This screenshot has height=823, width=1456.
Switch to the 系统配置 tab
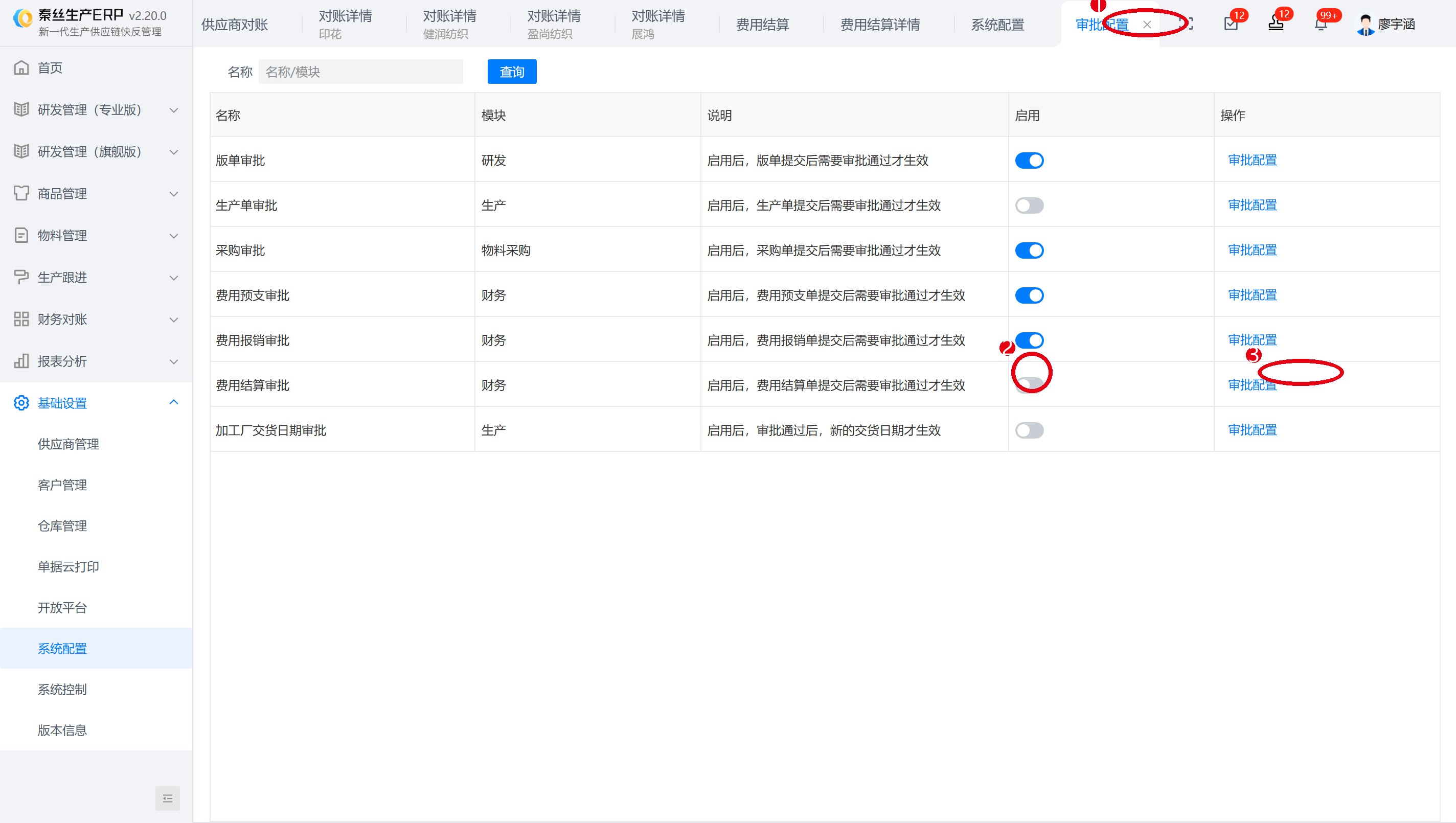click(997, 25)
